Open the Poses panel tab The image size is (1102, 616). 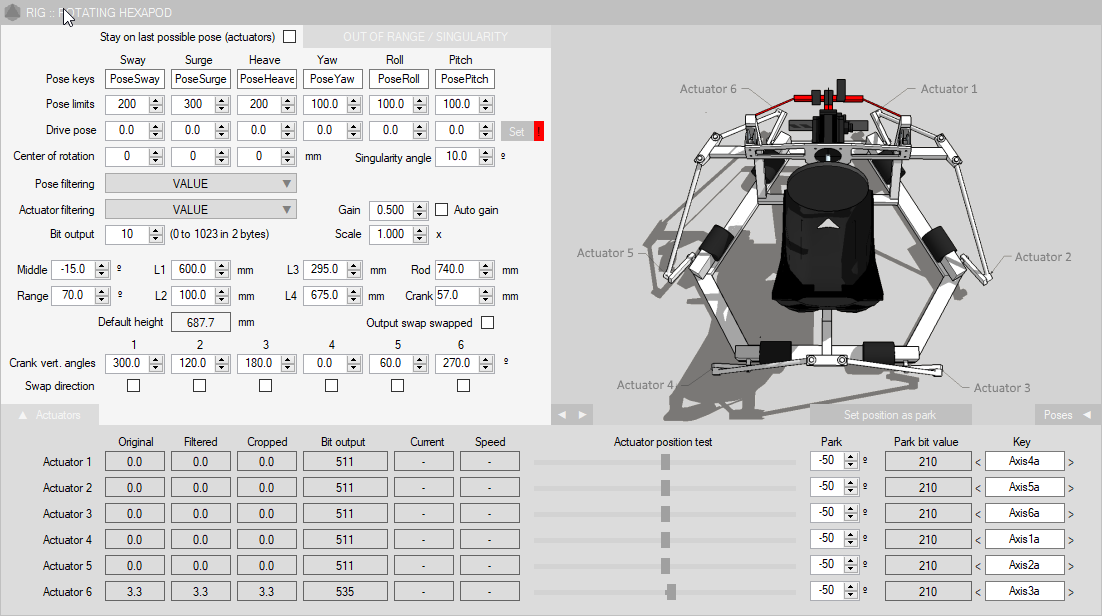(x=1067, y=415)
